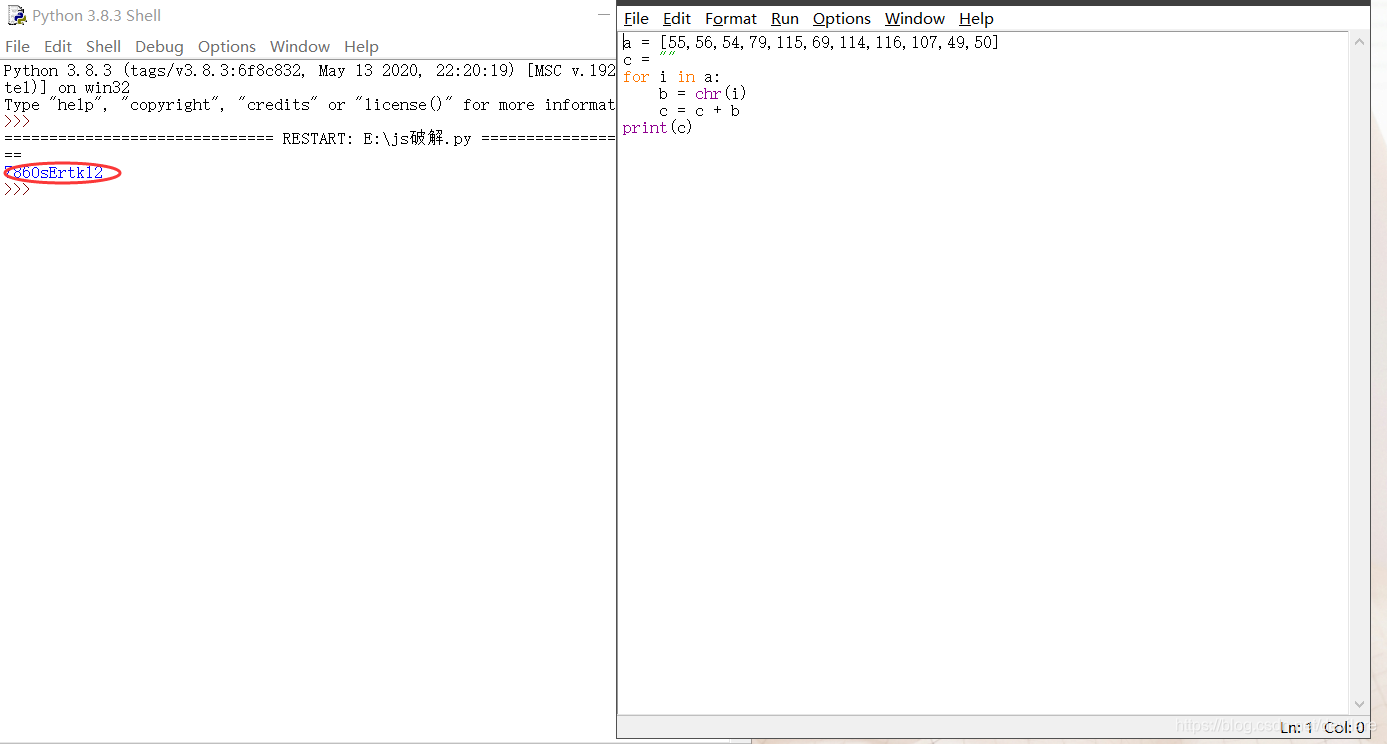
Task: Click the 'c = c + b' code line
Action: point(700,111)
